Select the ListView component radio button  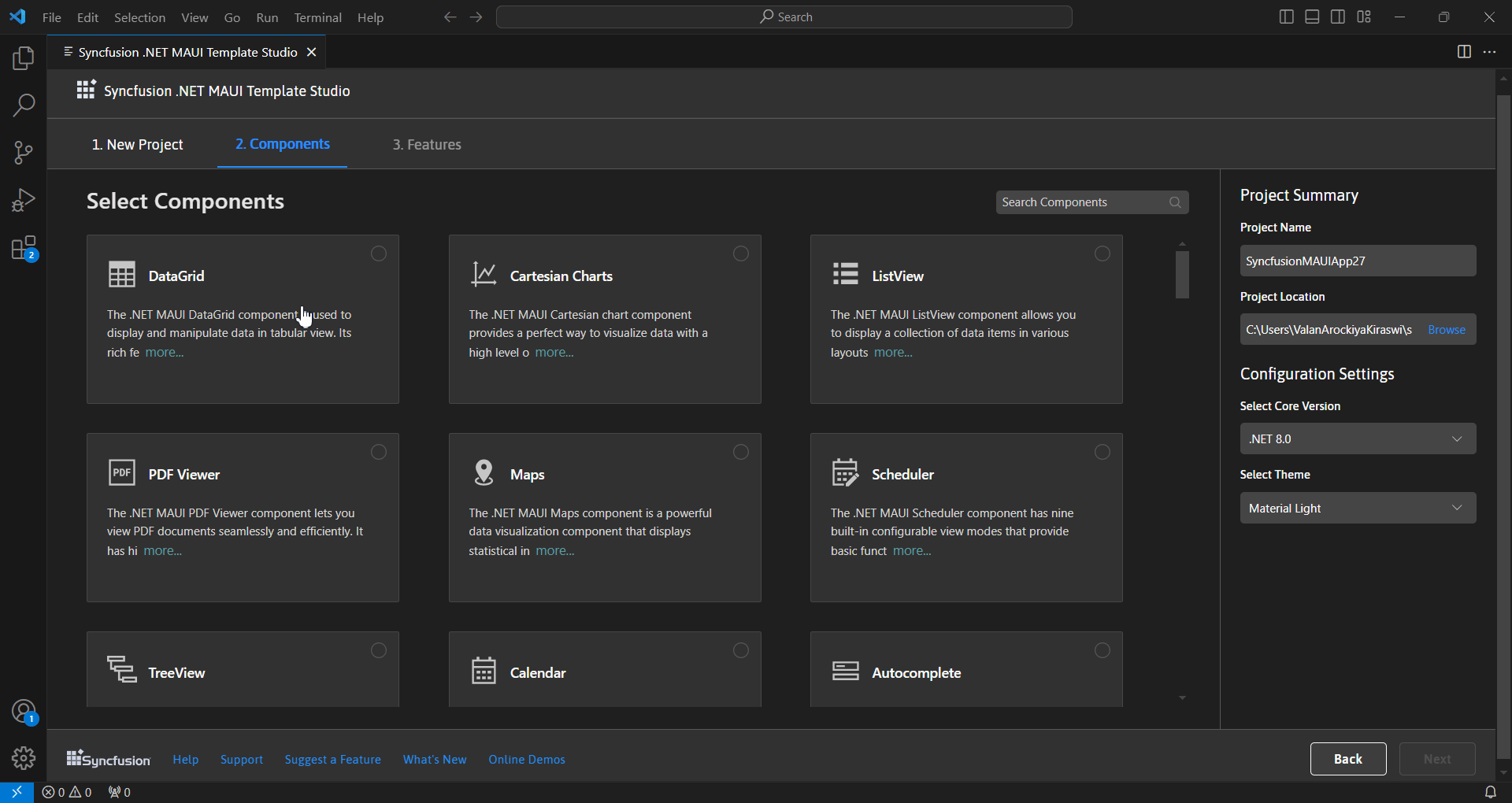point(1102,253)
